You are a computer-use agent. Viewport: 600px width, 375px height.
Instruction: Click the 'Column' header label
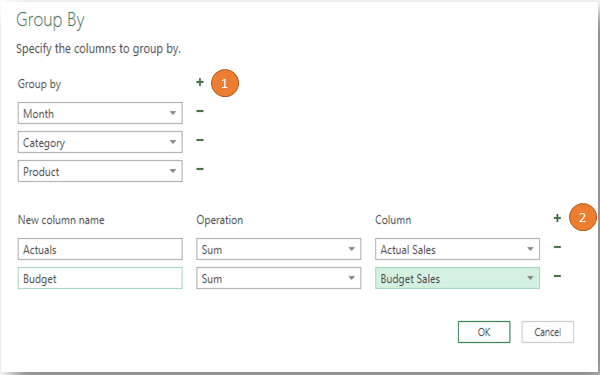click(393, 220)
